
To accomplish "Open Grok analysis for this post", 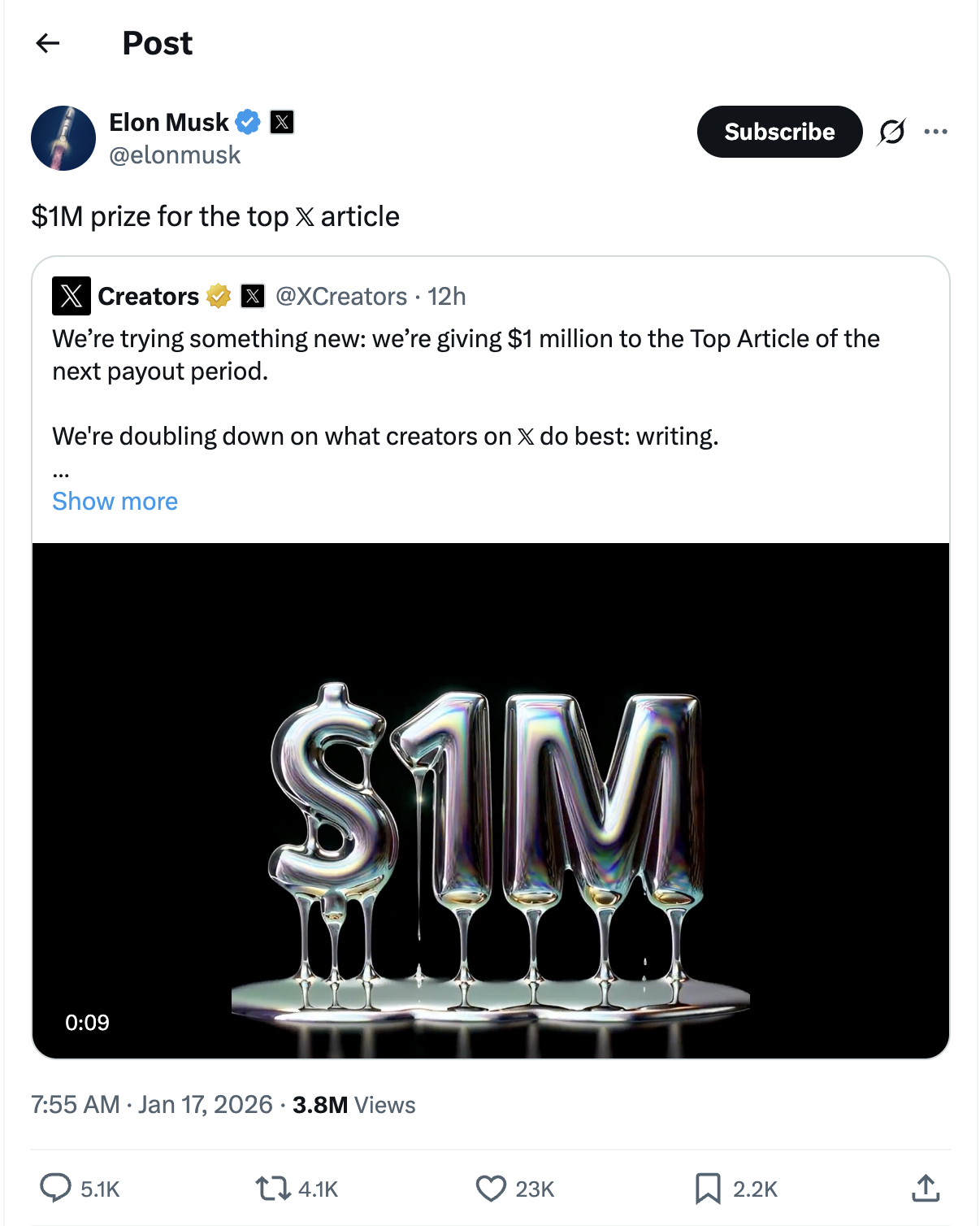I will coord(892,132).
